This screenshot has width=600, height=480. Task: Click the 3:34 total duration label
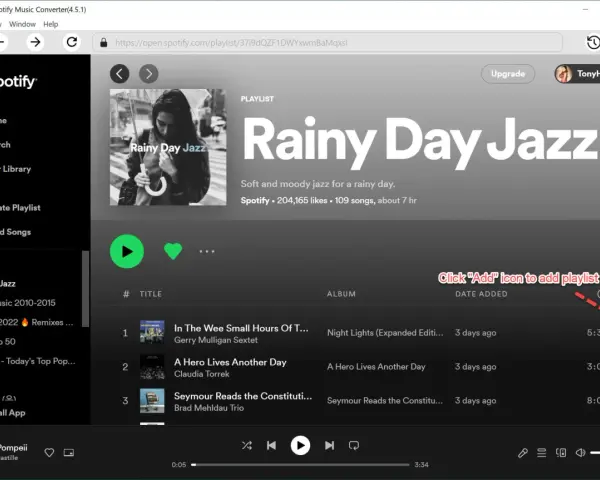(421, 465)
